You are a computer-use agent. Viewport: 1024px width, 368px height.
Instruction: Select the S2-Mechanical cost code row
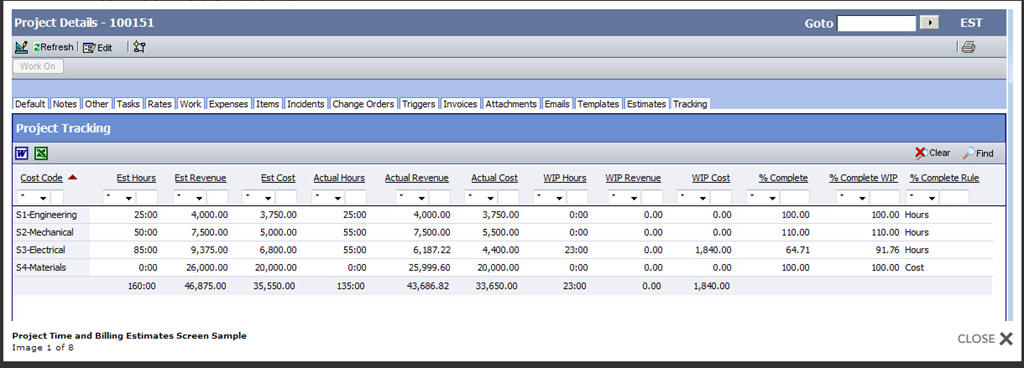pos(502,232)
